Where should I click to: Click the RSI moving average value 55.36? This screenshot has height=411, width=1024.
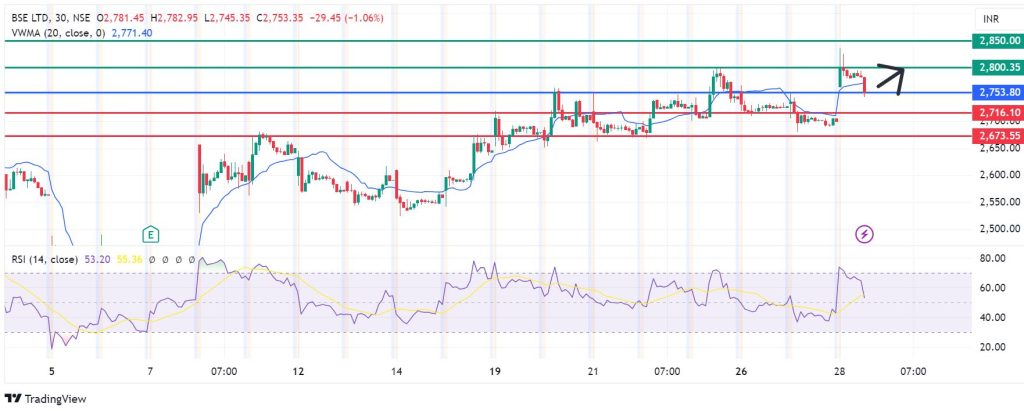coord(129,259)
